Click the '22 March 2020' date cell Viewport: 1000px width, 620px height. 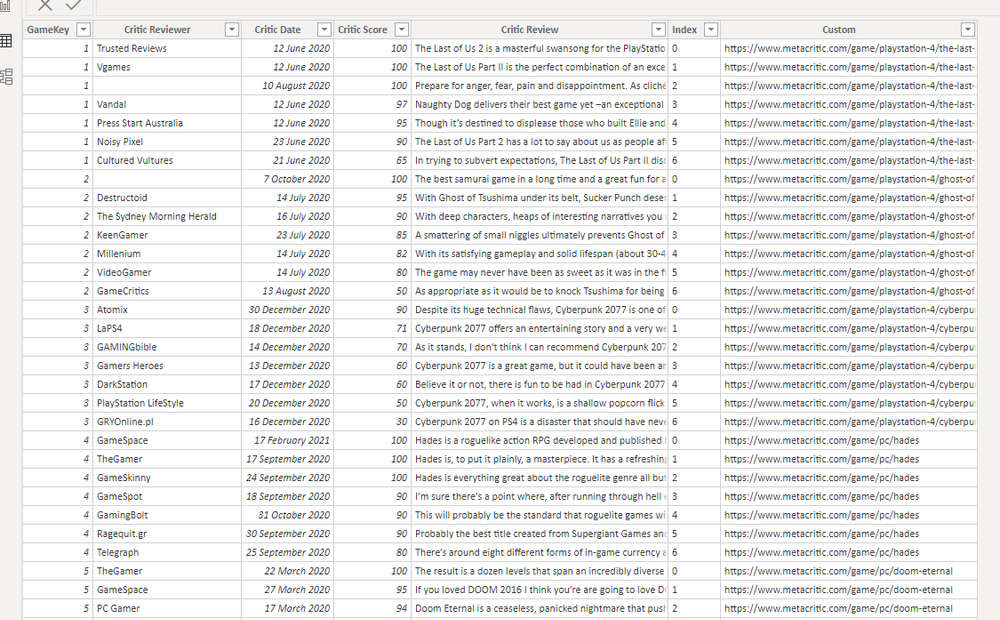point(288,572)
